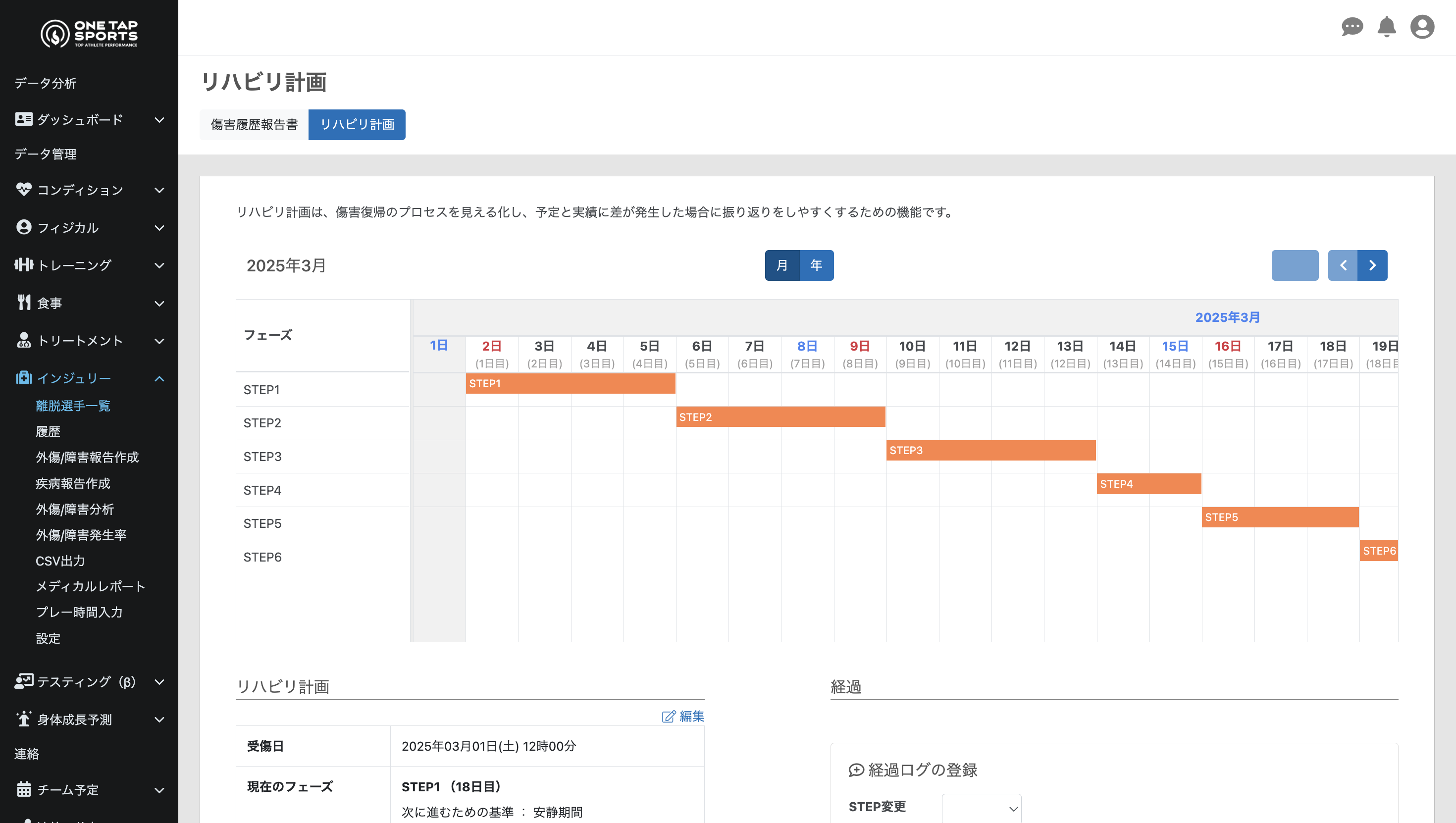Open 外傷/障害発生率 in sidebar

[x=81, y=535]
